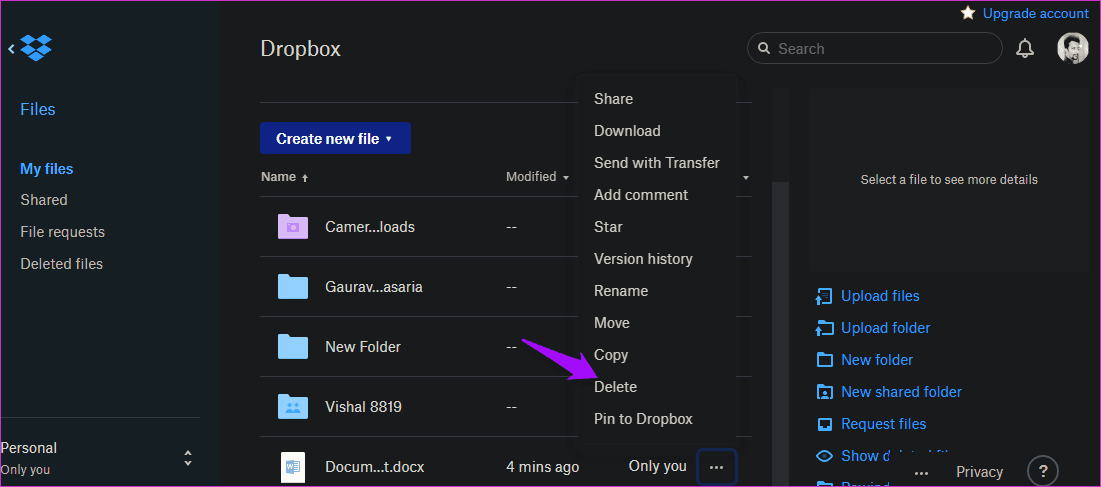Screen dimensions: 1101x487
Task: Choose Copy from context menu
Action: 611,355
